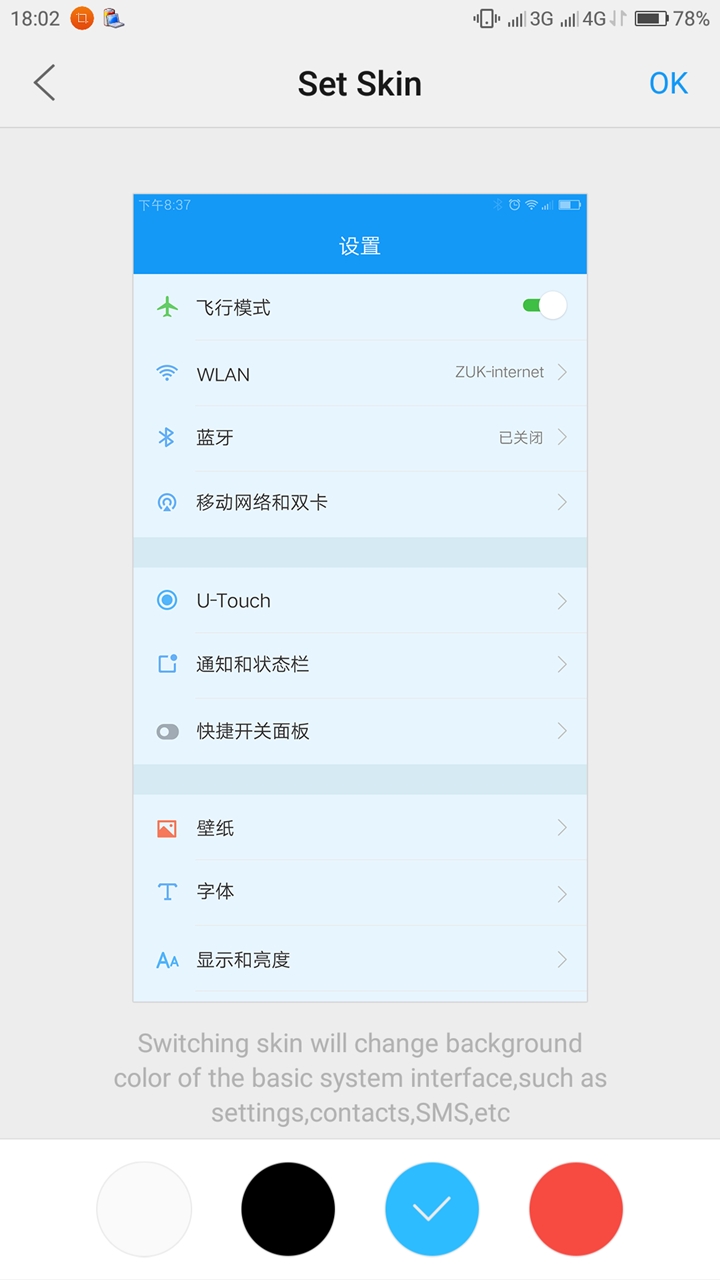
Task: Select the white skin color
Action: 144,1209
